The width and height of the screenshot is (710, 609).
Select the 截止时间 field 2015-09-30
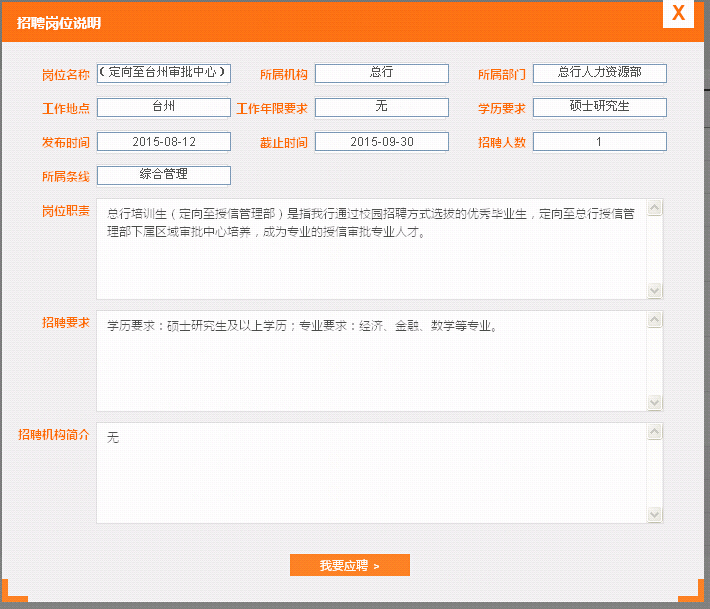[381, 142]
